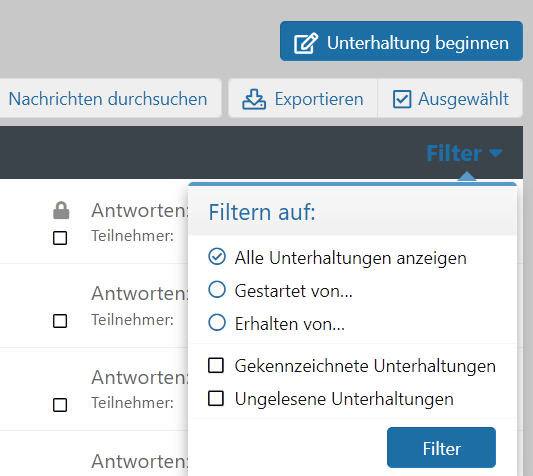Select Alle Unterhaltungen anzeigen radio option

217,257
